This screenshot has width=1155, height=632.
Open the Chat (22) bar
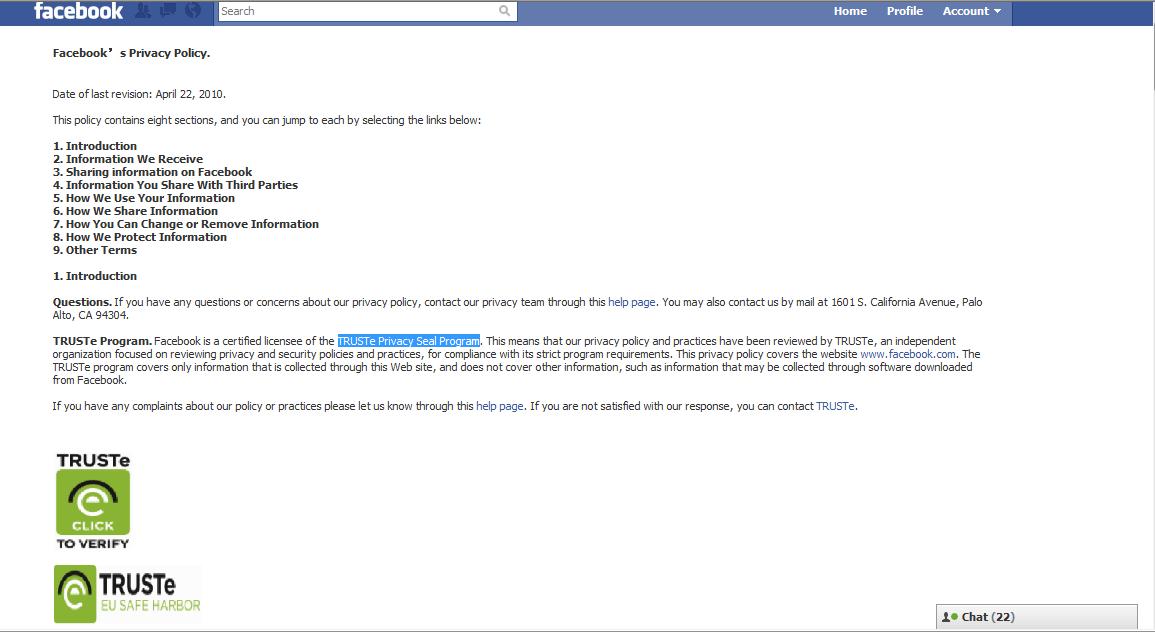click(1036, 617)
